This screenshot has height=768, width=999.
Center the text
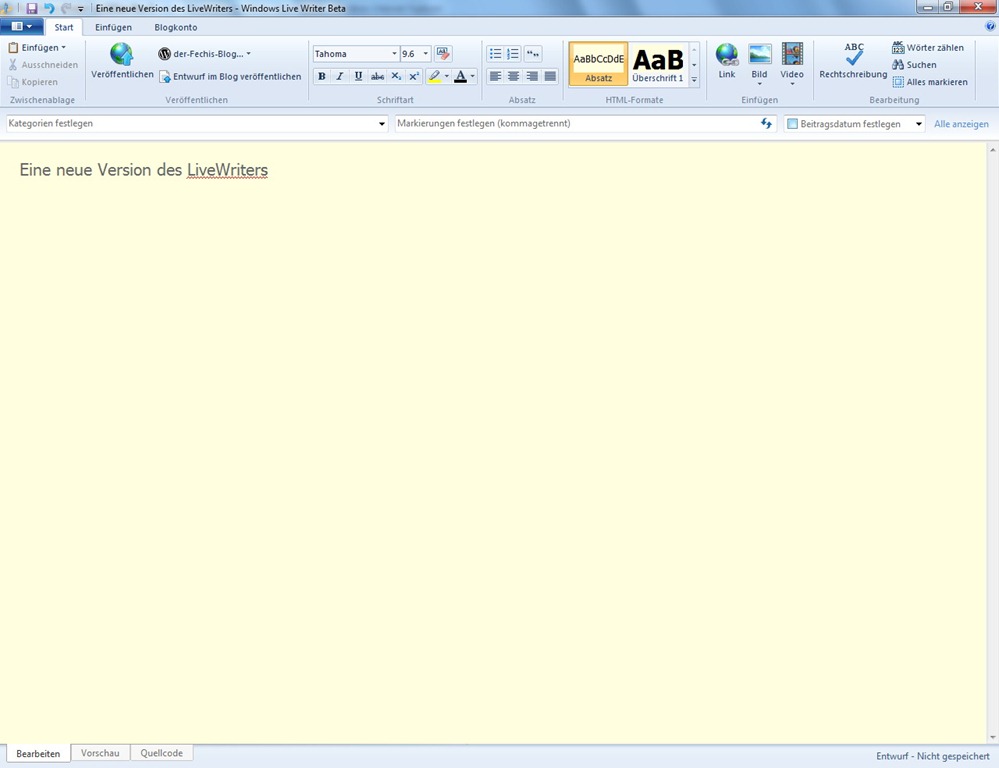pos(513,76)
